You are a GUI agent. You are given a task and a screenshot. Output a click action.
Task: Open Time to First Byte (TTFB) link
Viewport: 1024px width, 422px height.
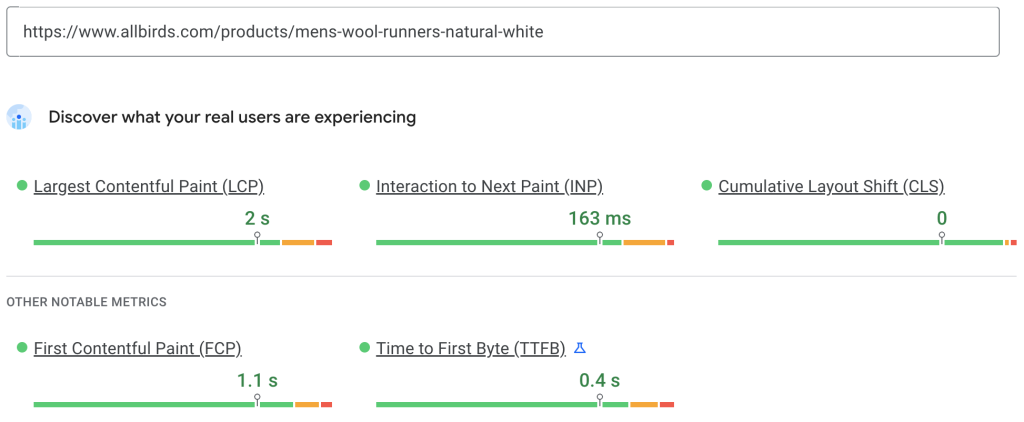coord(471,348)
